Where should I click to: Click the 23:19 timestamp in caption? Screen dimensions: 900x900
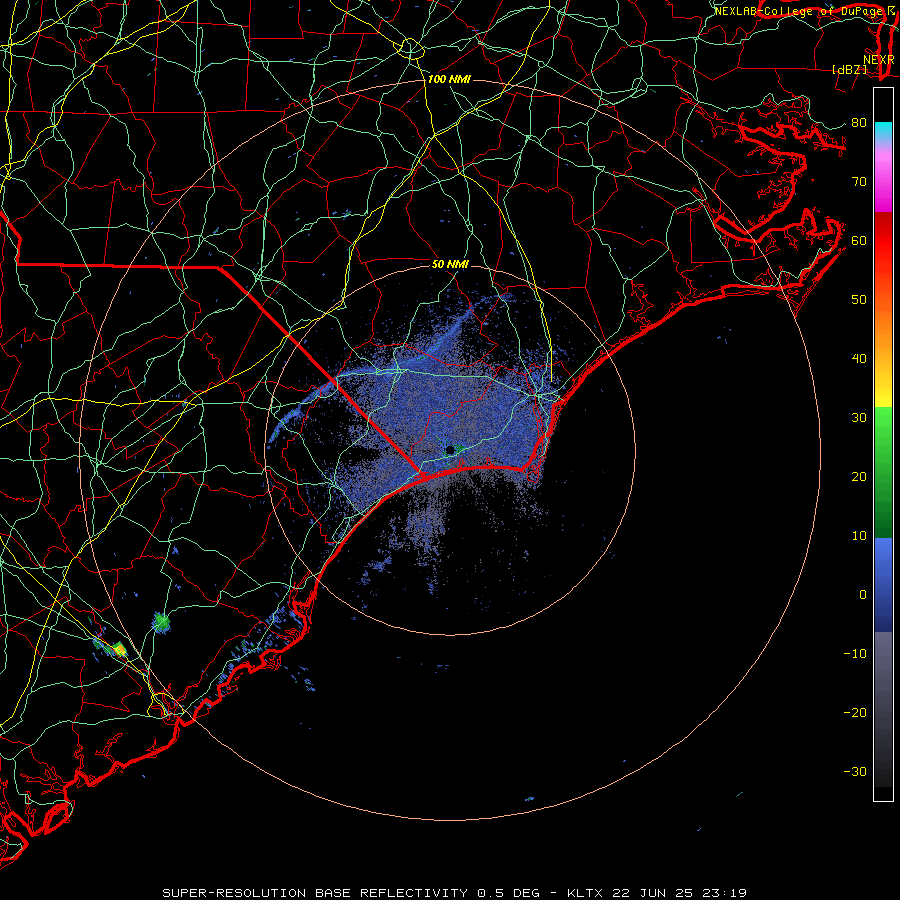tap(726, 893)
